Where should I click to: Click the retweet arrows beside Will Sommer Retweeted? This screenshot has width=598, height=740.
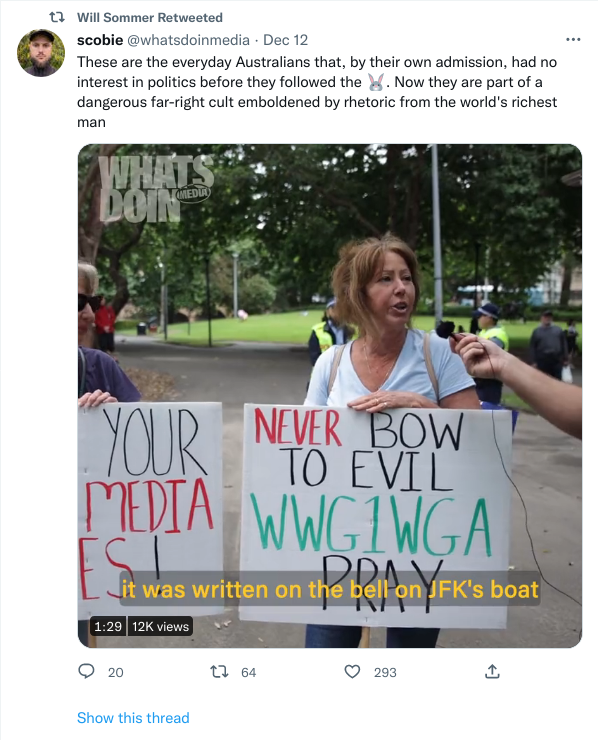(x=57, y=17)
